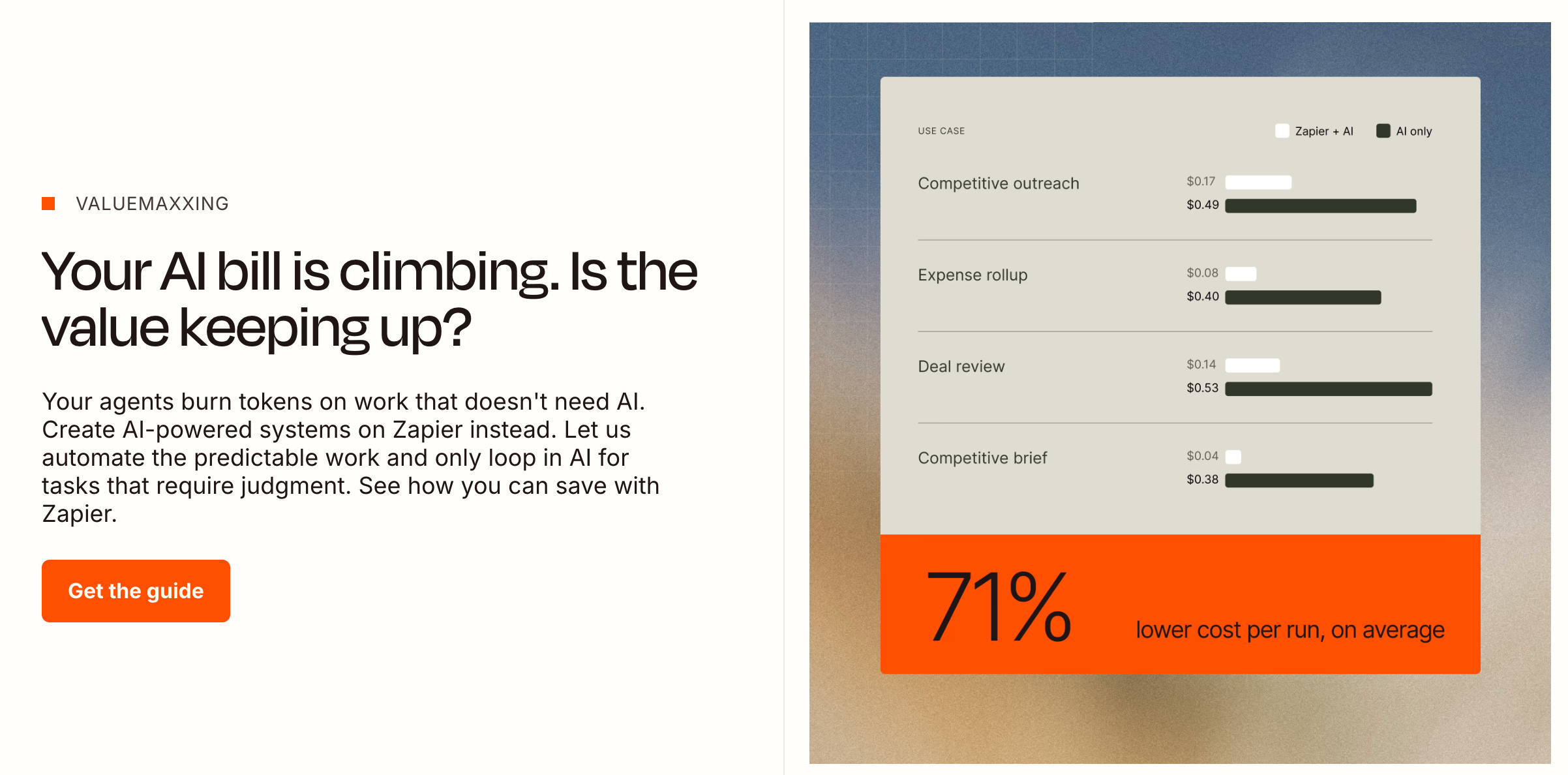The image size is (1568, 775).
Task: Click the Expense rollup row label
Action: (x=972, y=275)
